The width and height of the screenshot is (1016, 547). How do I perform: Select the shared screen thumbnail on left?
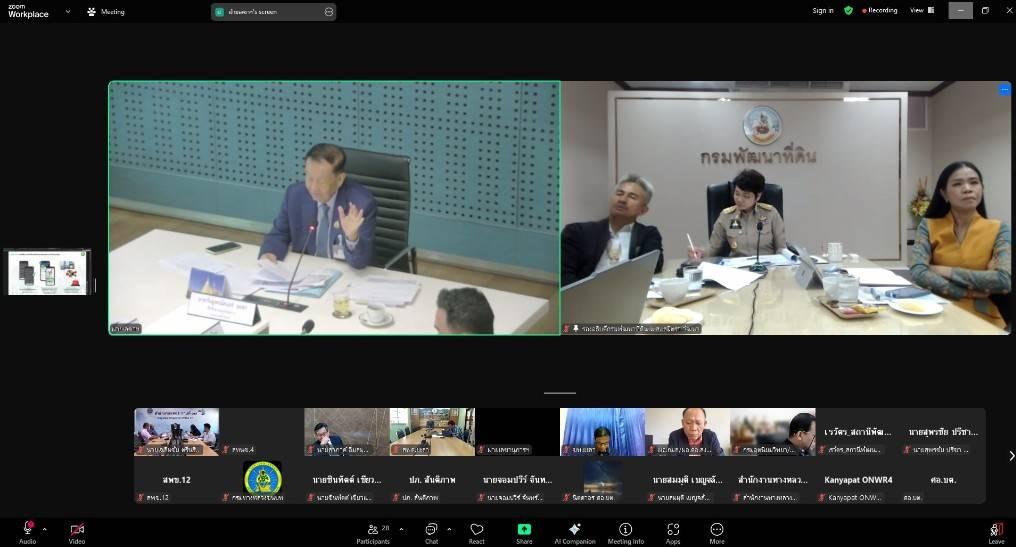click(x=48, y=272)
